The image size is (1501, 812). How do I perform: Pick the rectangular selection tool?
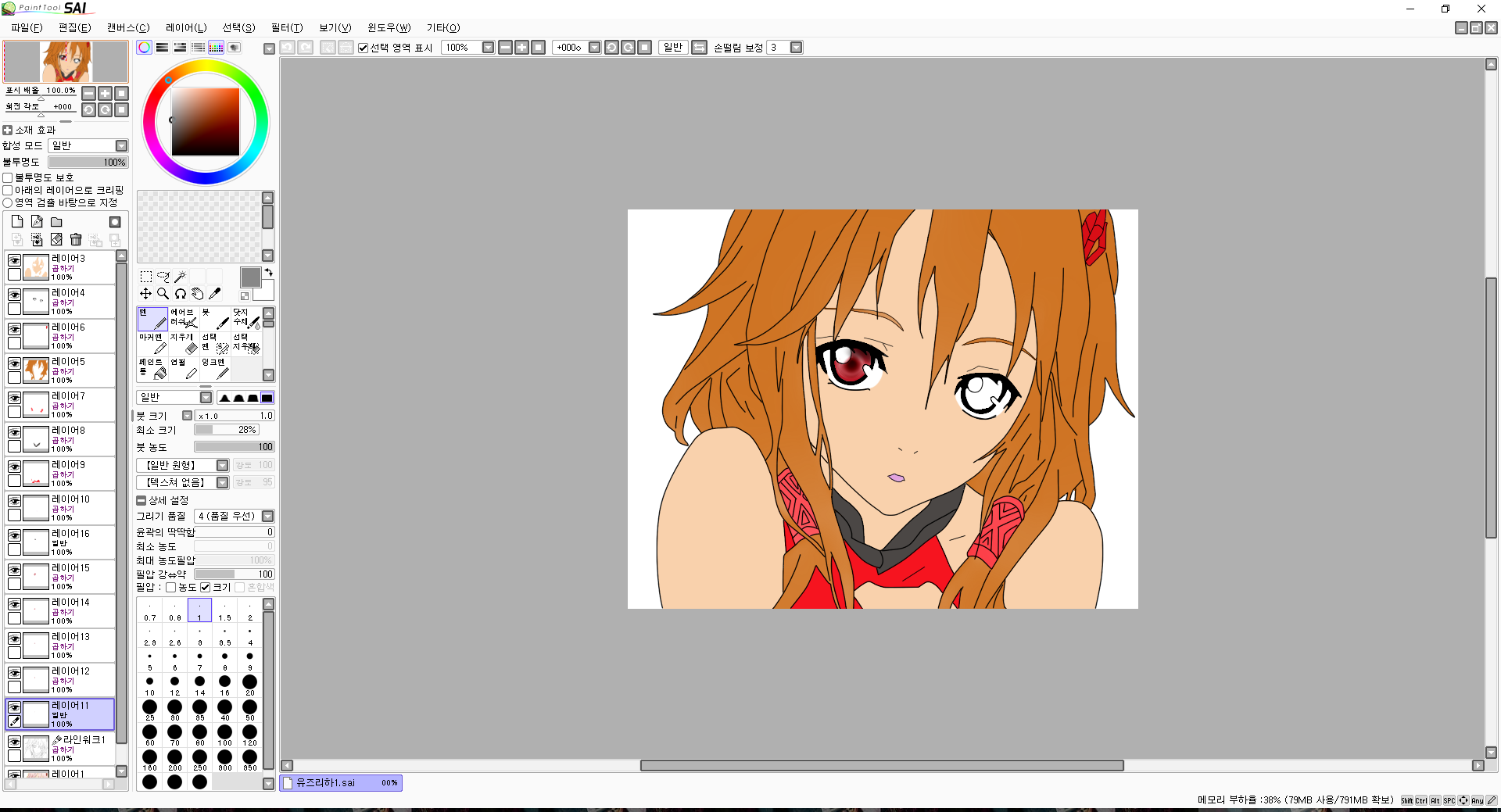pyautogui.click(x=146, y=277)
